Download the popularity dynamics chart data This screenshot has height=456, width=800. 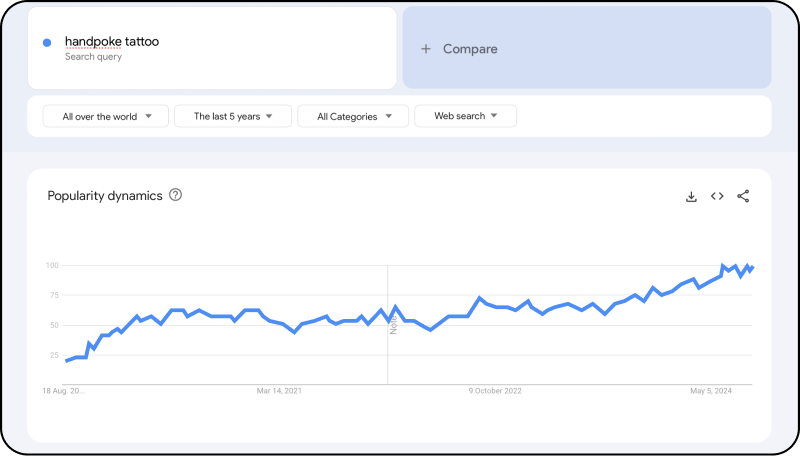click(691, 196)
